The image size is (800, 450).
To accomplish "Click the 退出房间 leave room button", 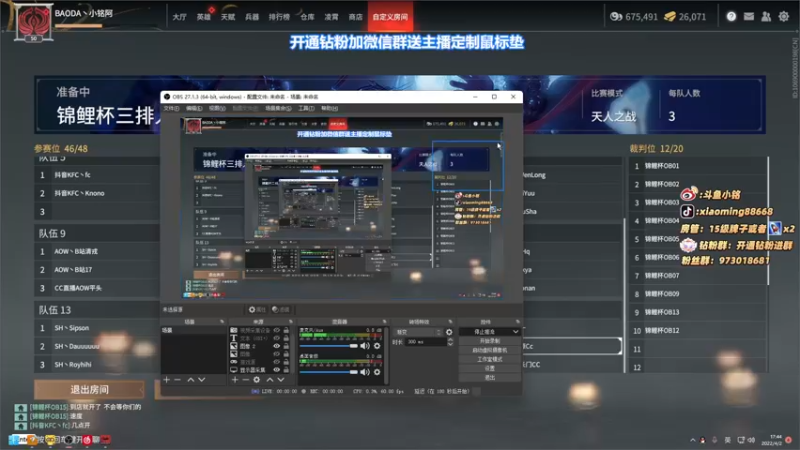I will pos(90,390).
